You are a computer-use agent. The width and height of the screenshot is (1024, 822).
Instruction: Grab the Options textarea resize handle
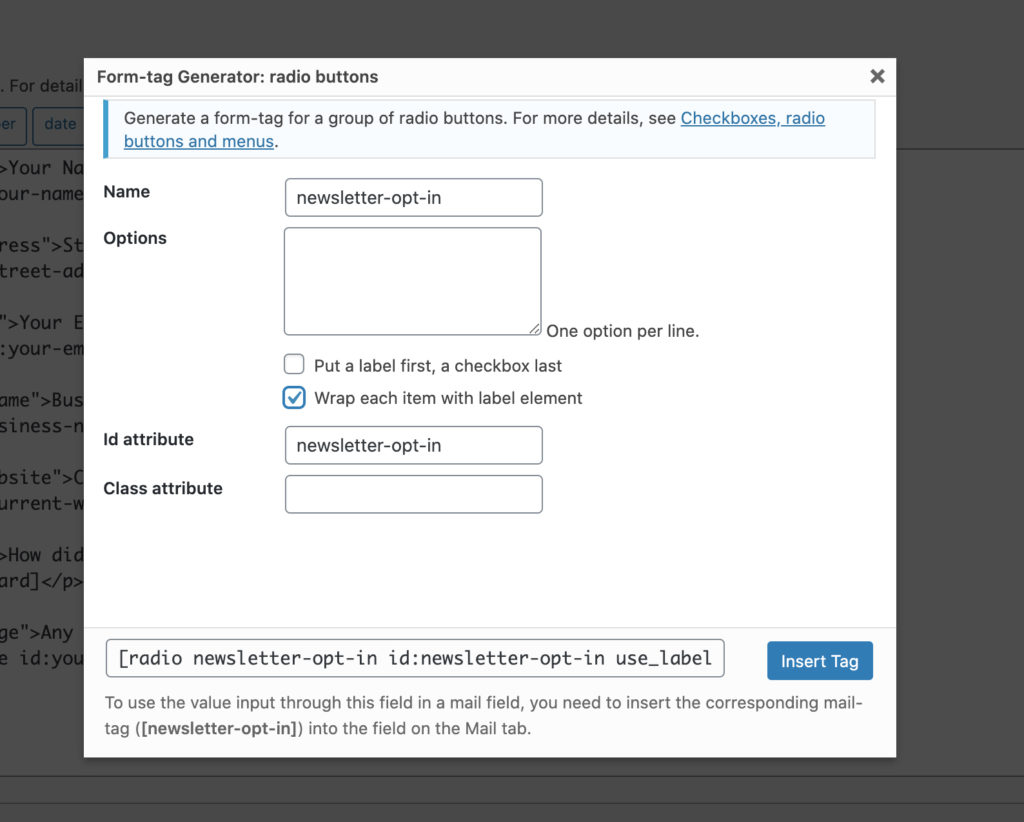point(535,330)
